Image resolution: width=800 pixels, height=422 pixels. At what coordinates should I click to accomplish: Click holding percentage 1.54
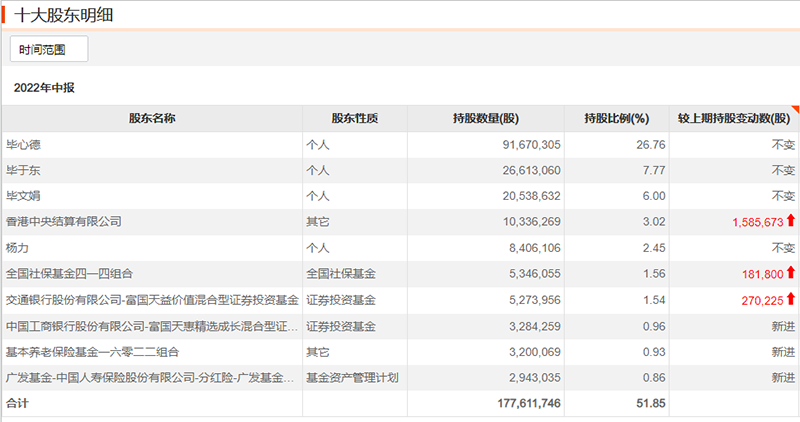pyautogui.click(x=654, y=300)
